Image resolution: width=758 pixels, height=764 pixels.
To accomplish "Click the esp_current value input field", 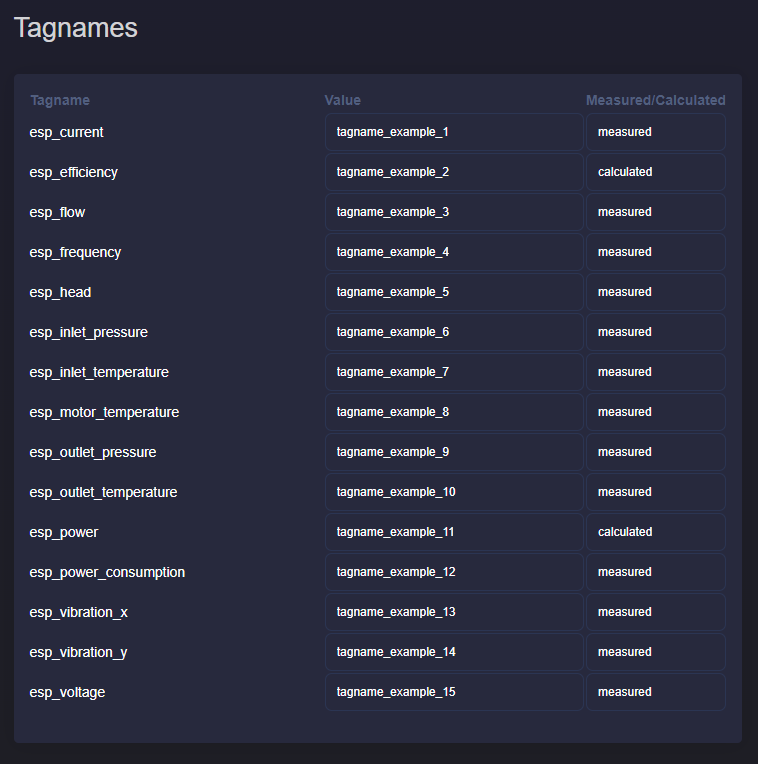I will pyautogui.click(x=453, y=132).
